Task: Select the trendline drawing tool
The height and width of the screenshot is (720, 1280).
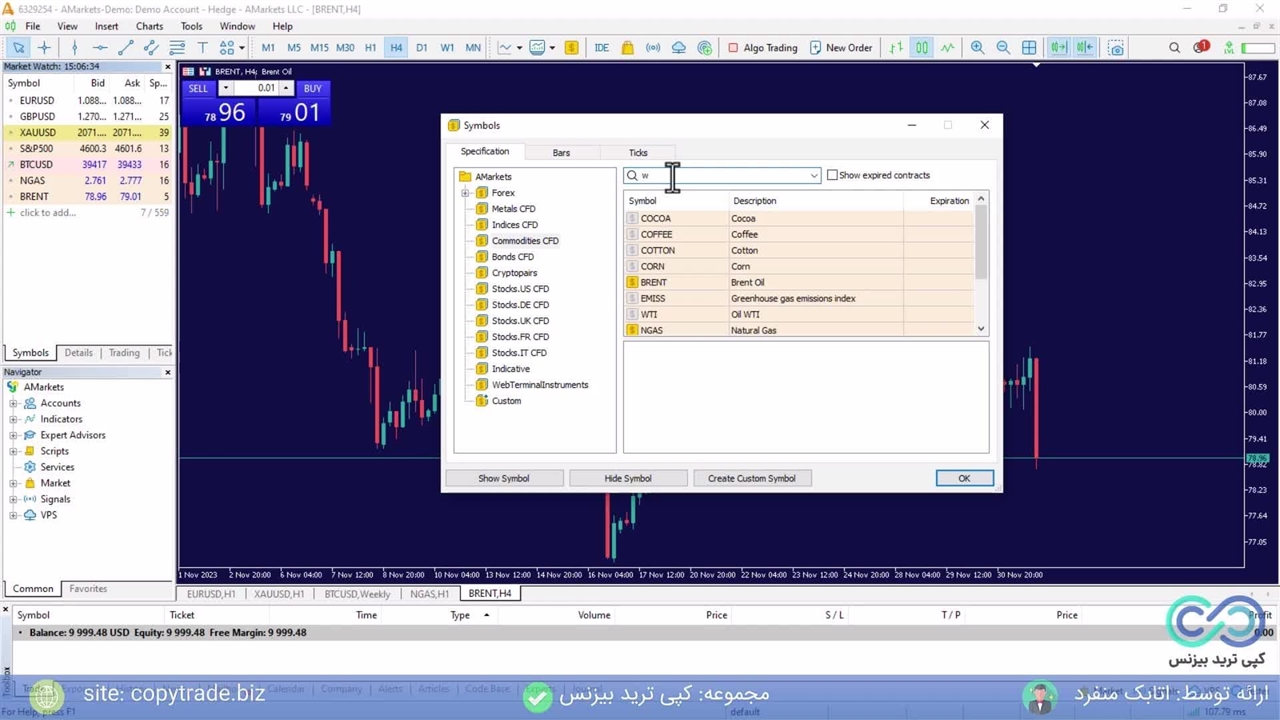Action: (125, 48)
